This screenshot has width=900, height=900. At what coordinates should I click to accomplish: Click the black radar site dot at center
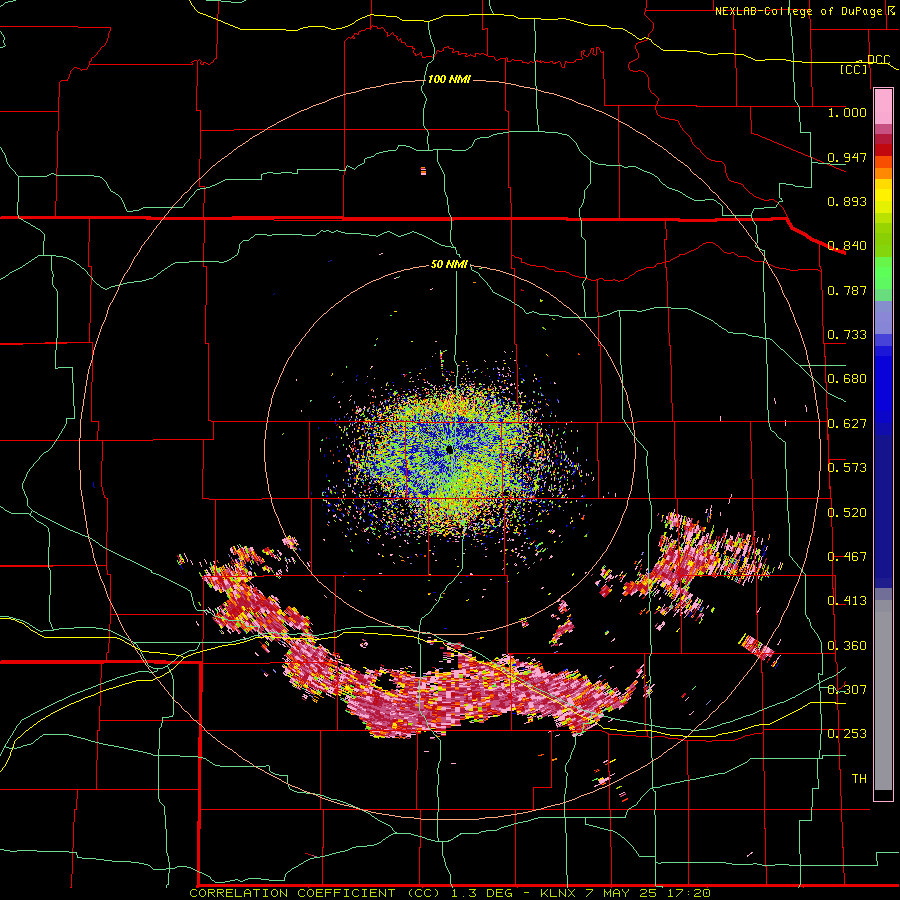click(449, 449)
